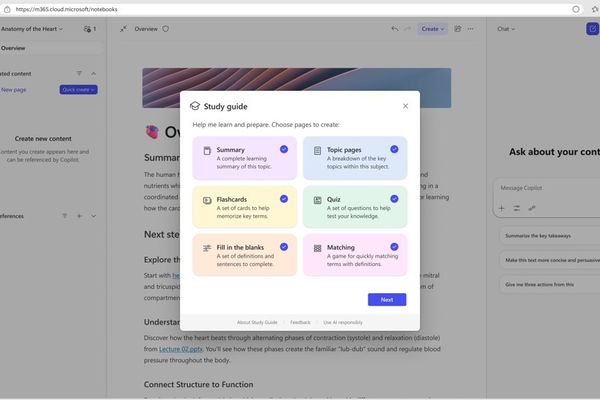This screenshot has height=400, width=600.
Task: Click the Quiz card icon
Action: pos(317,200)
